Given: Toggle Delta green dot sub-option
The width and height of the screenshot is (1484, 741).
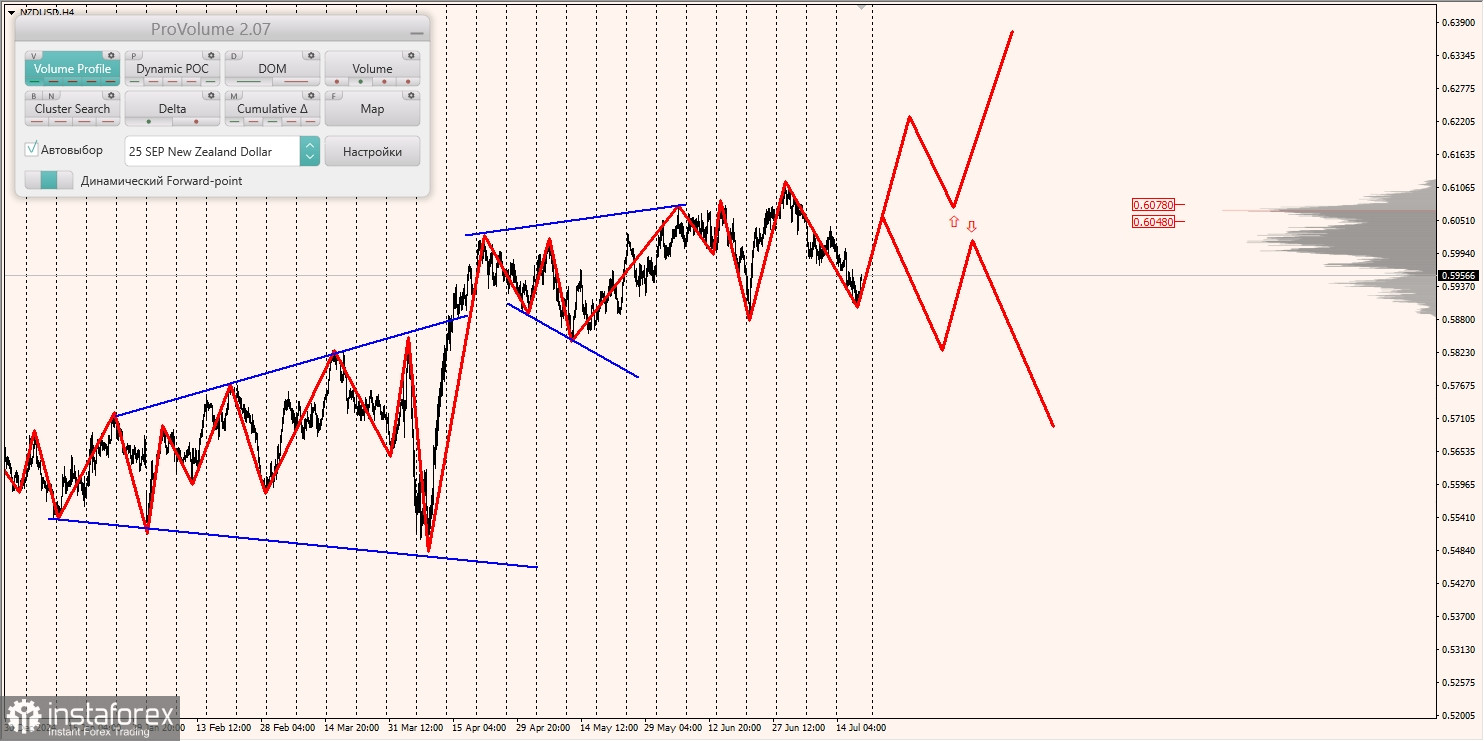Looking at the screenshot, I should click(149, 122).
